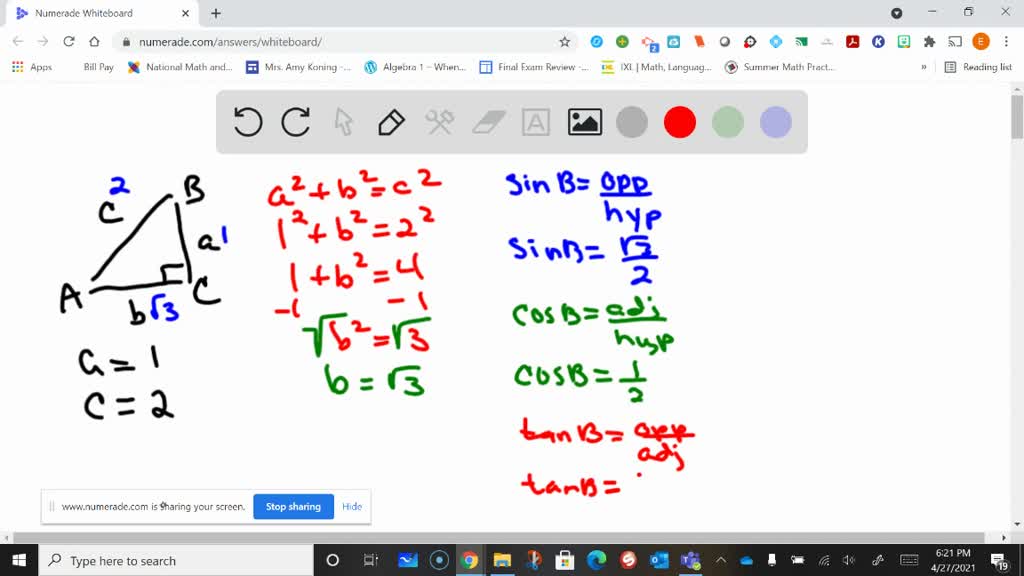Select the Pen drawing tool
This screenshot has width=1024, height=576.
tap(390, 122)
